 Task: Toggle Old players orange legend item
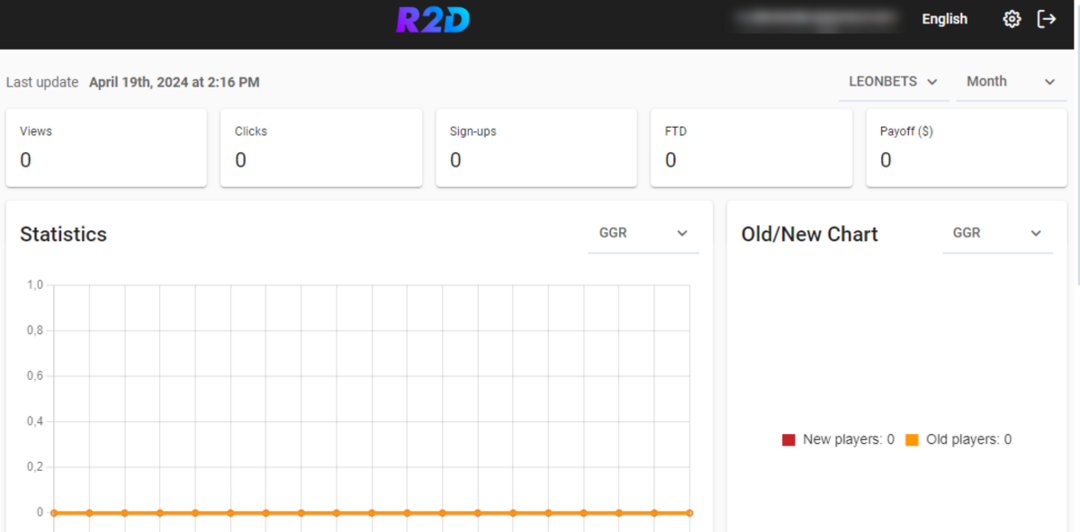(x=959, y=439)
